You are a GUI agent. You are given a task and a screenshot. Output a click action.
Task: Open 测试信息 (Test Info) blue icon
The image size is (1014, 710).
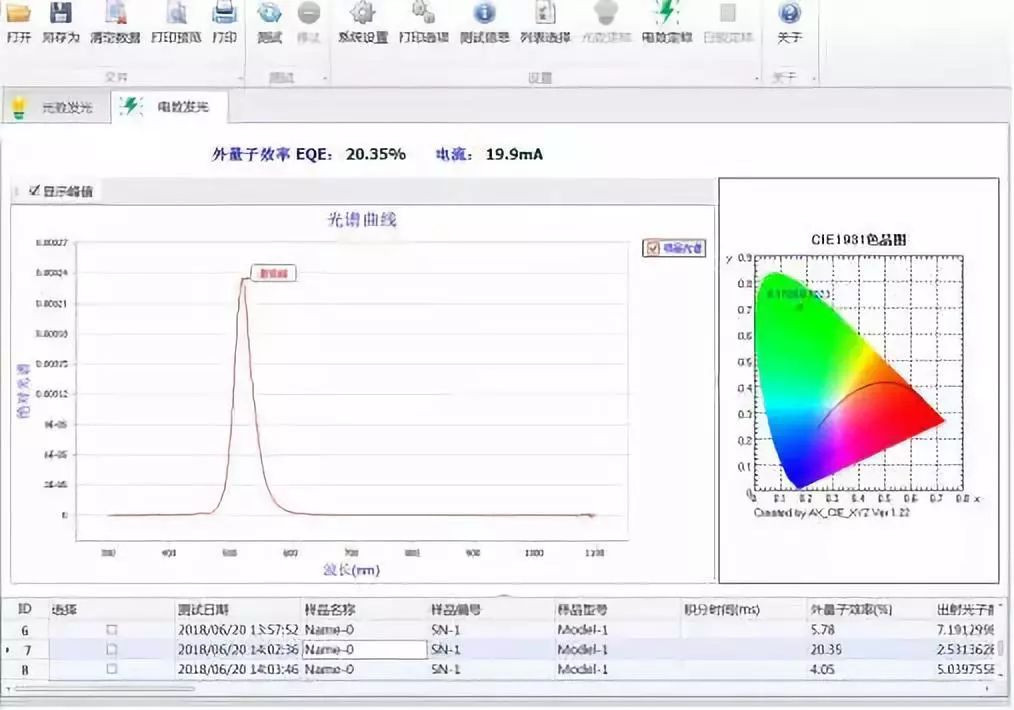[x=484, y=12]
